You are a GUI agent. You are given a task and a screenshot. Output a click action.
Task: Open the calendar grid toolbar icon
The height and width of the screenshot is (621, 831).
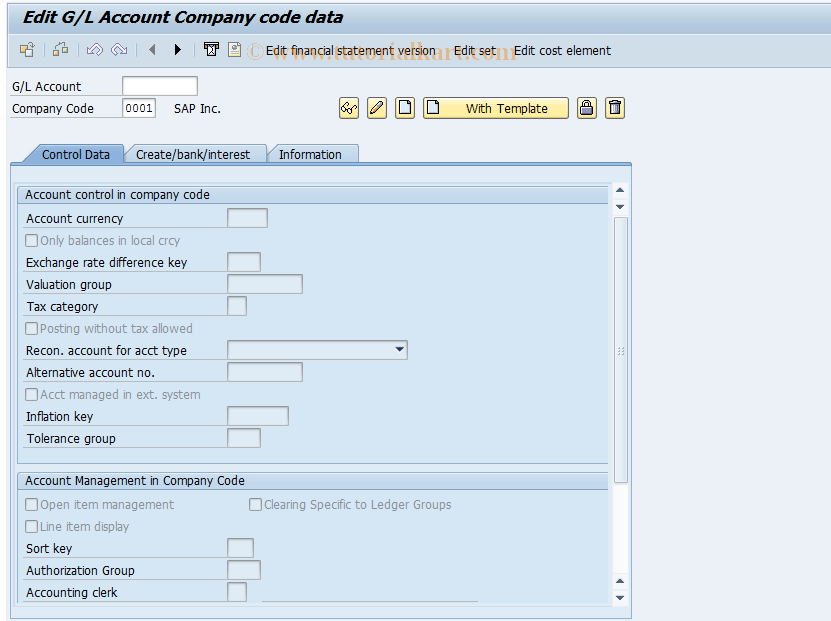[x=211, y=49]
